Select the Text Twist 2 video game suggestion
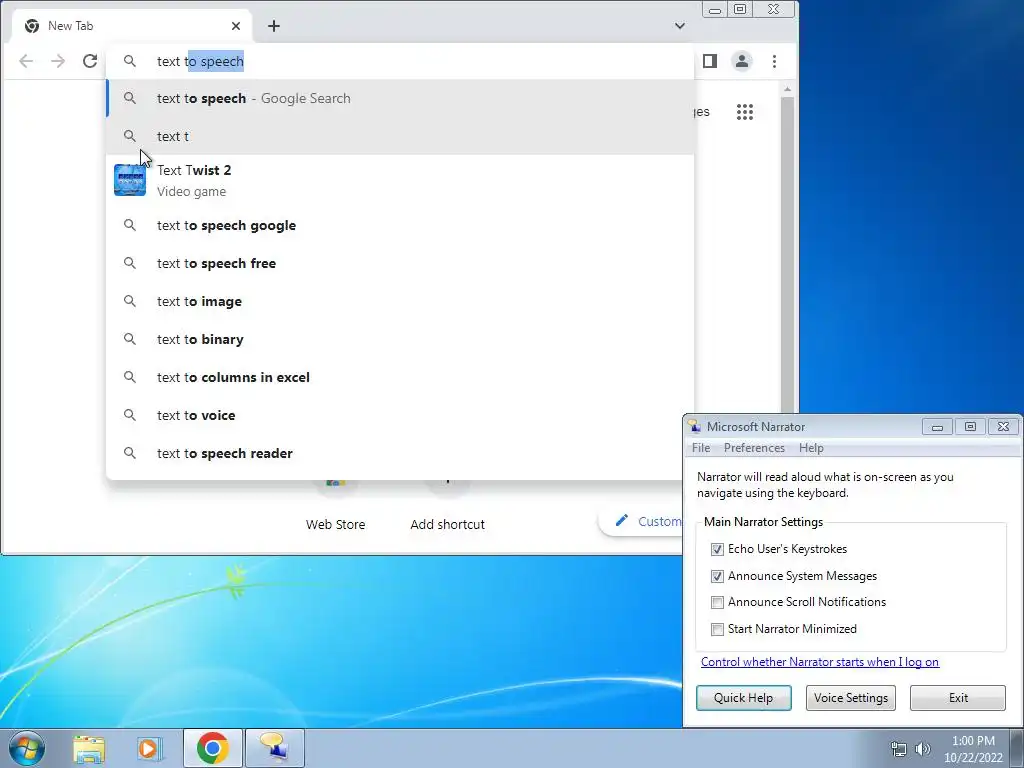 coord(400,180)
